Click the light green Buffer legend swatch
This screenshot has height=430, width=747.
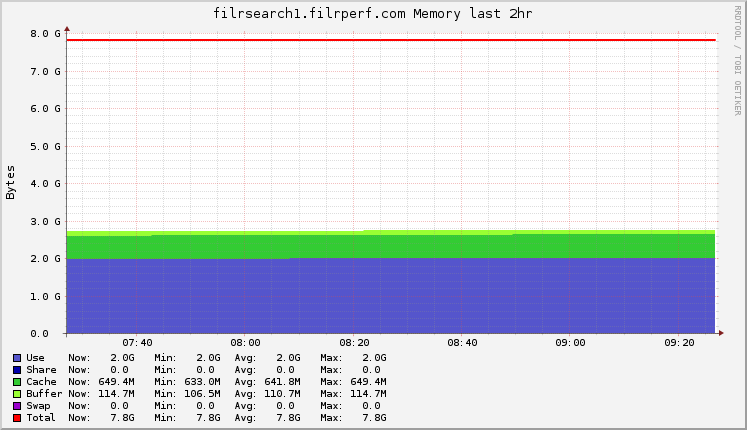17,394
